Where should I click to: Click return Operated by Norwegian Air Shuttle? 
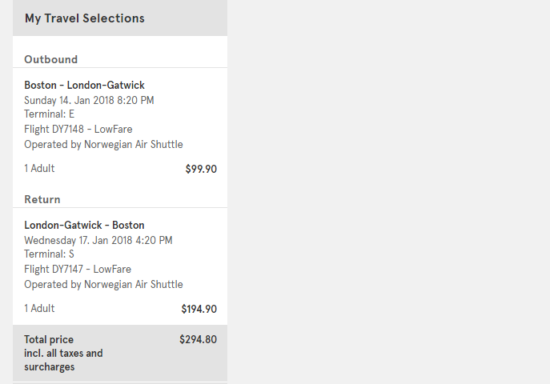pos(103,284)
